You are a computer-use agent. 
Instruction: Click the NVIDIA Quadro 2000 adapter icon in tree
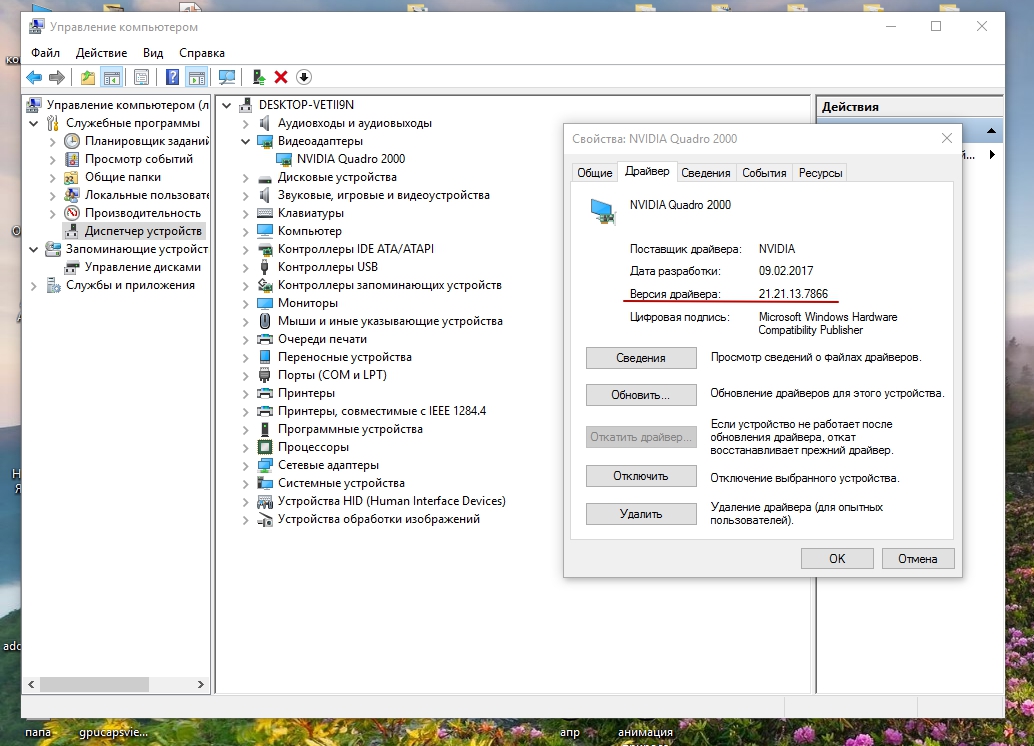pos(284,159)
